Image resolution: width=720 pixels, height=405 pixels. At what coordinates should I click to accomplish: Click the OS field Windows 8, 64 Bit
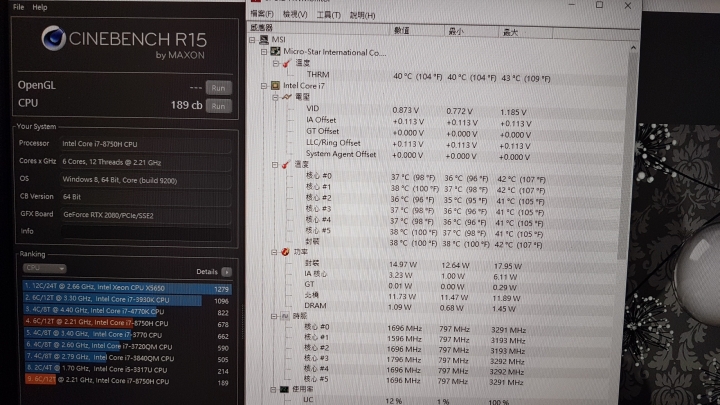coord(146,180)
